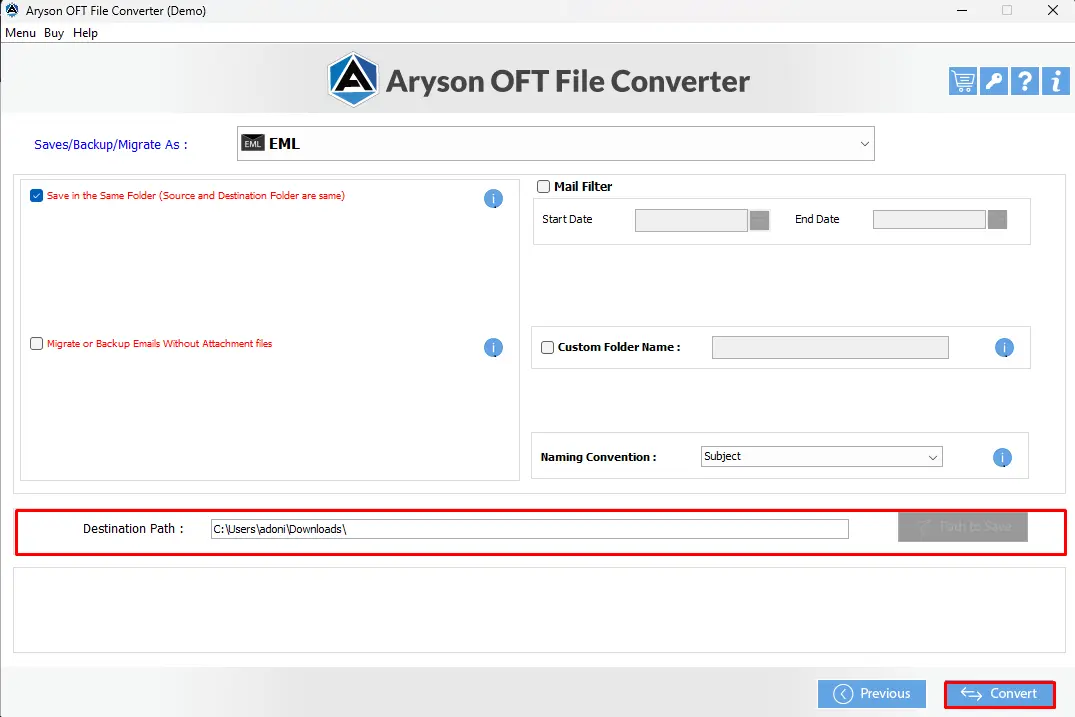Show info for Naming Convention

(x=1002, y=457)
